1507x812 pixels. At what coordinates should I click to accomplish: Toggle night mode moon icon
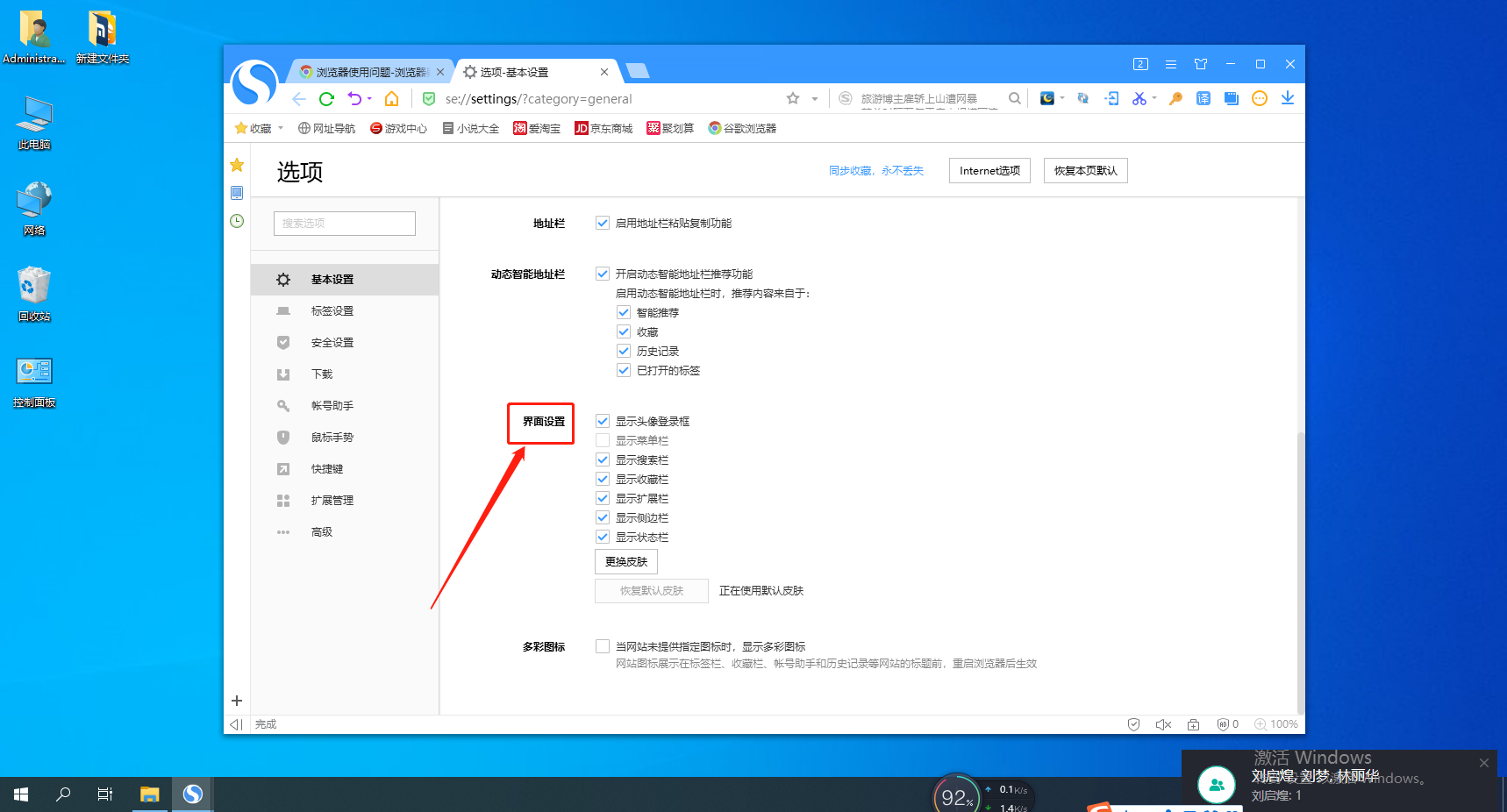coord(1046,98)
